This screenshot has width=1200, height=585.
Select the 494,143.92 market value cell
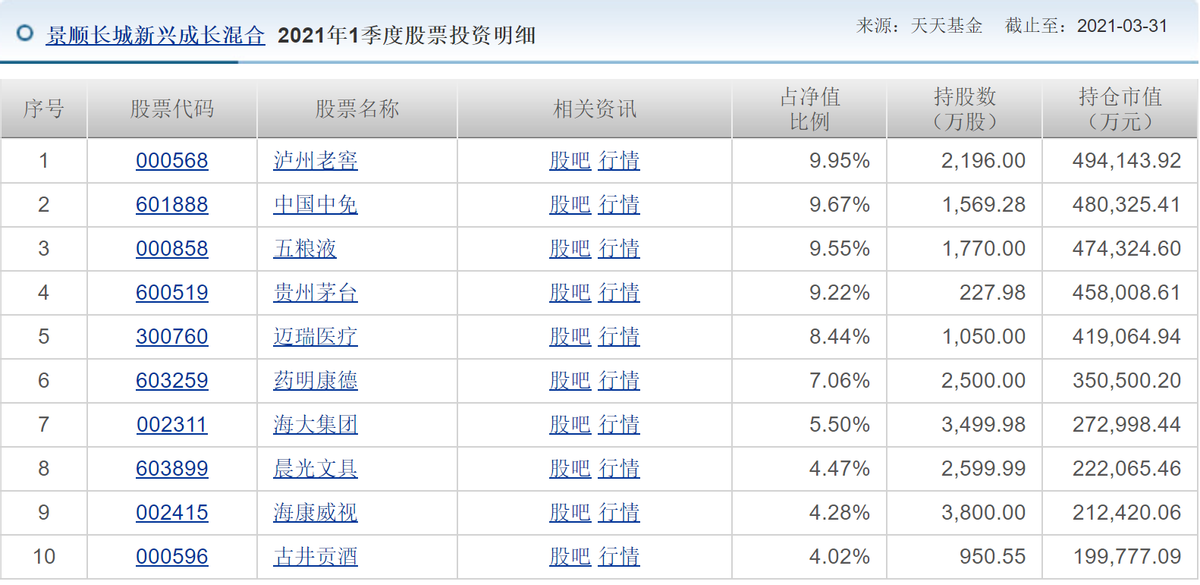pos(1120,161)
